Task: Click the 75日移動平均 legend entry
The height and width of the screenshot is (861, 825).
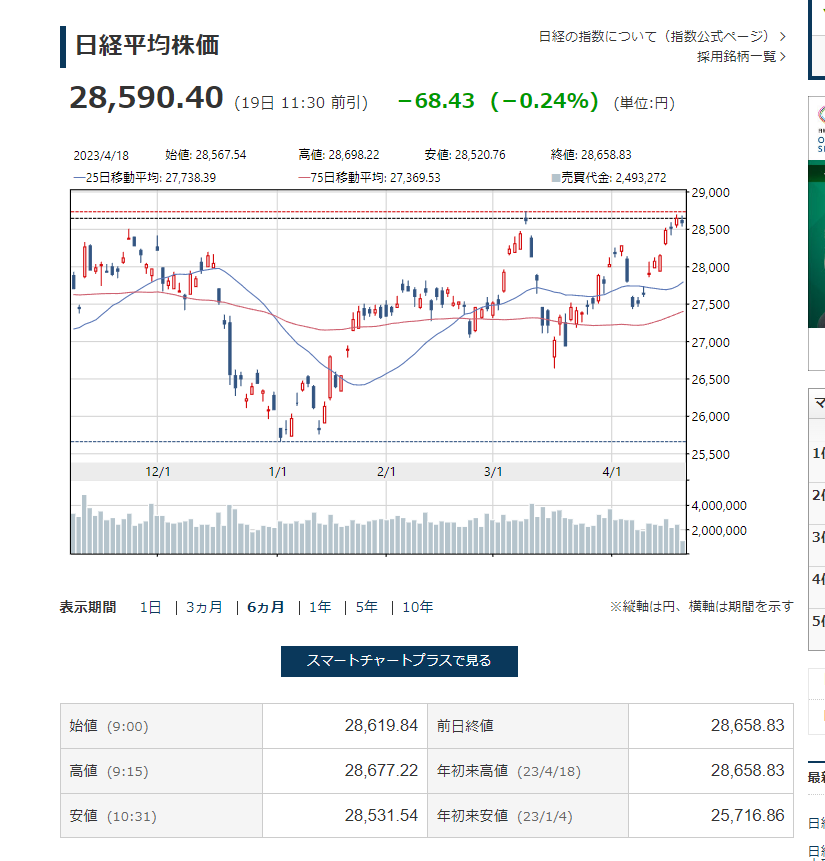Action: [x=369, y=177]
